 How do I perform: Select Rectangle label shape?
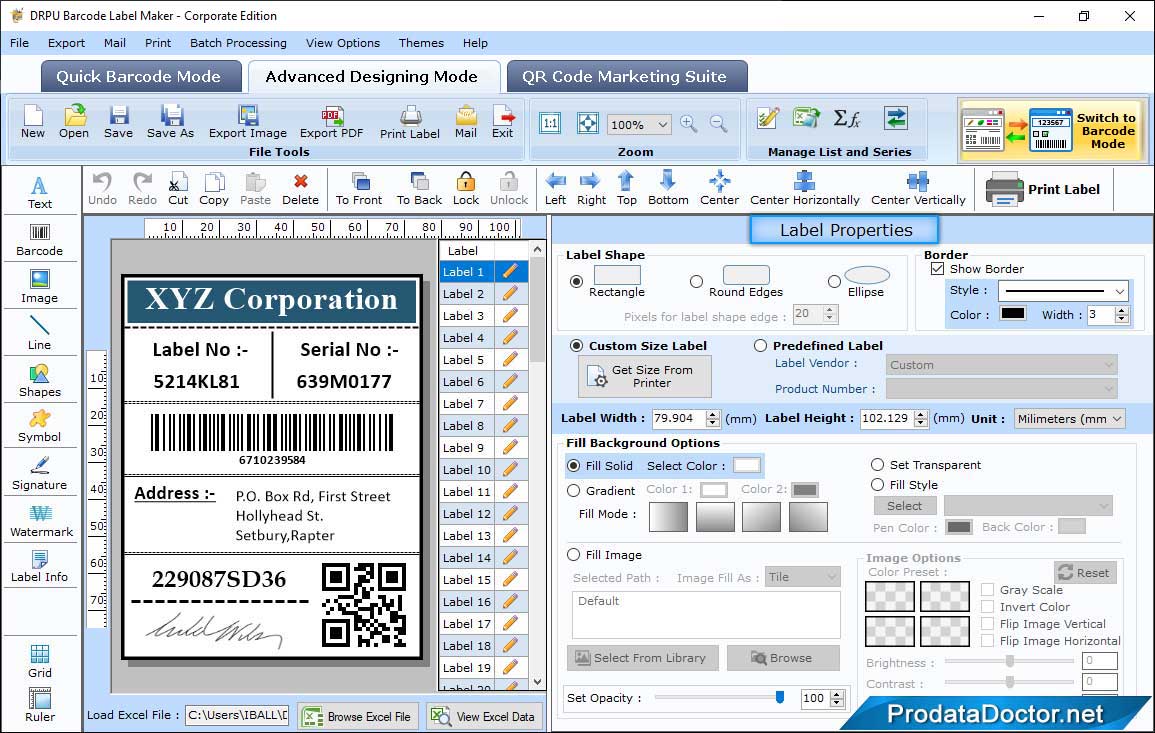click(x=577, y=281)
